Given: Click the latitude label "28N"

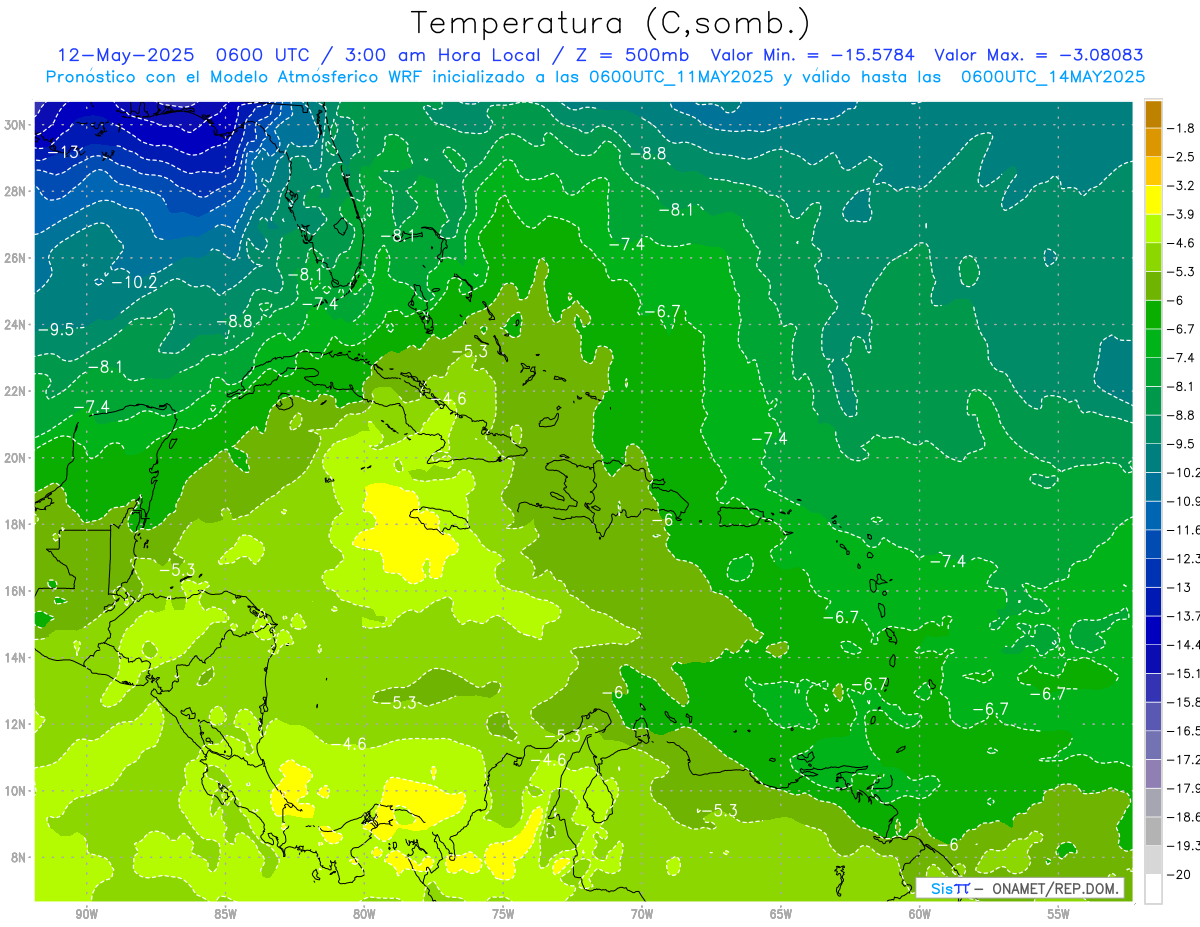Looking at the screenshot, I should [17, 191].
